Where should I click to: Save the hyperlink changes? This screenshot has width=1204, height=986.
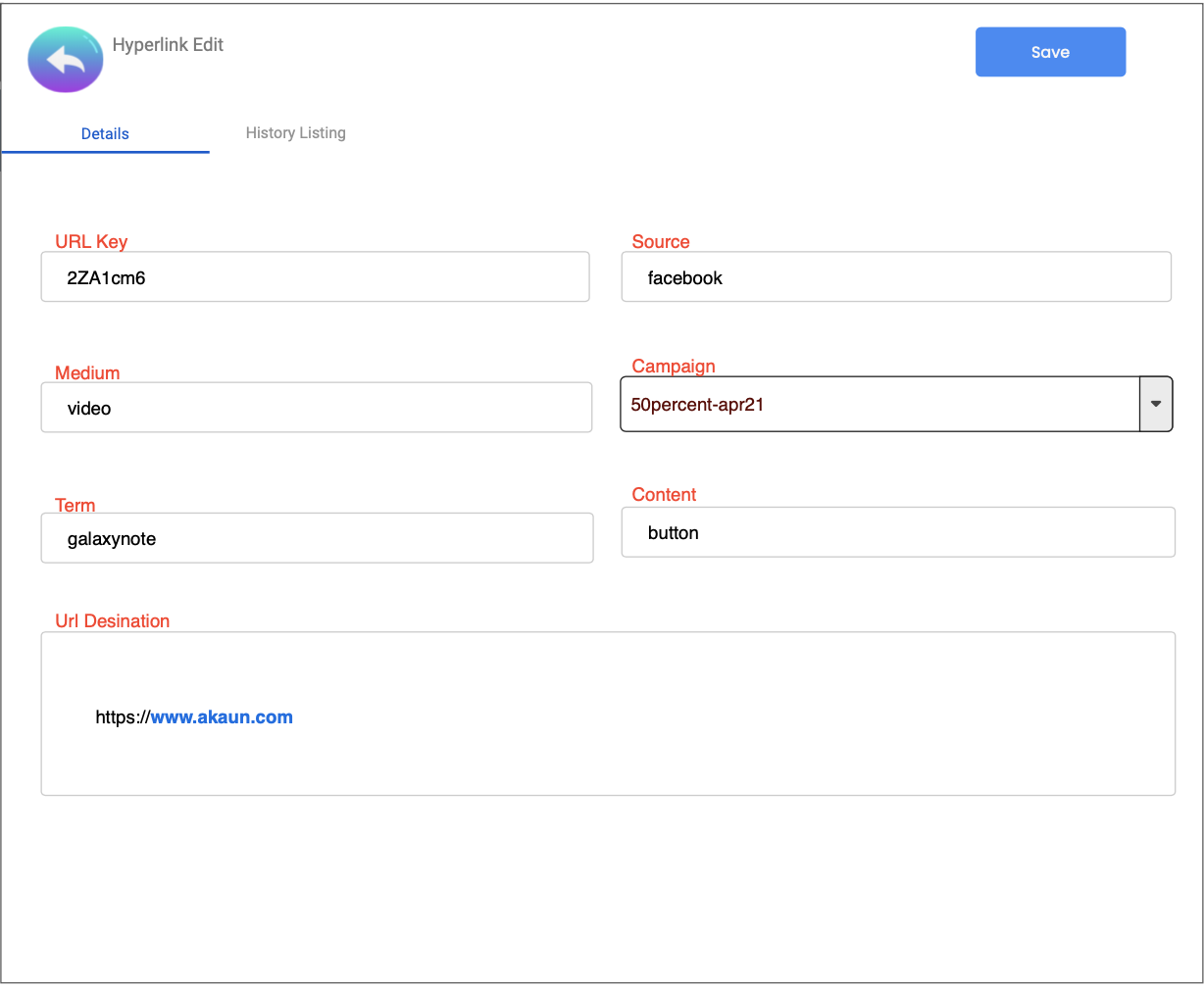1050,52
